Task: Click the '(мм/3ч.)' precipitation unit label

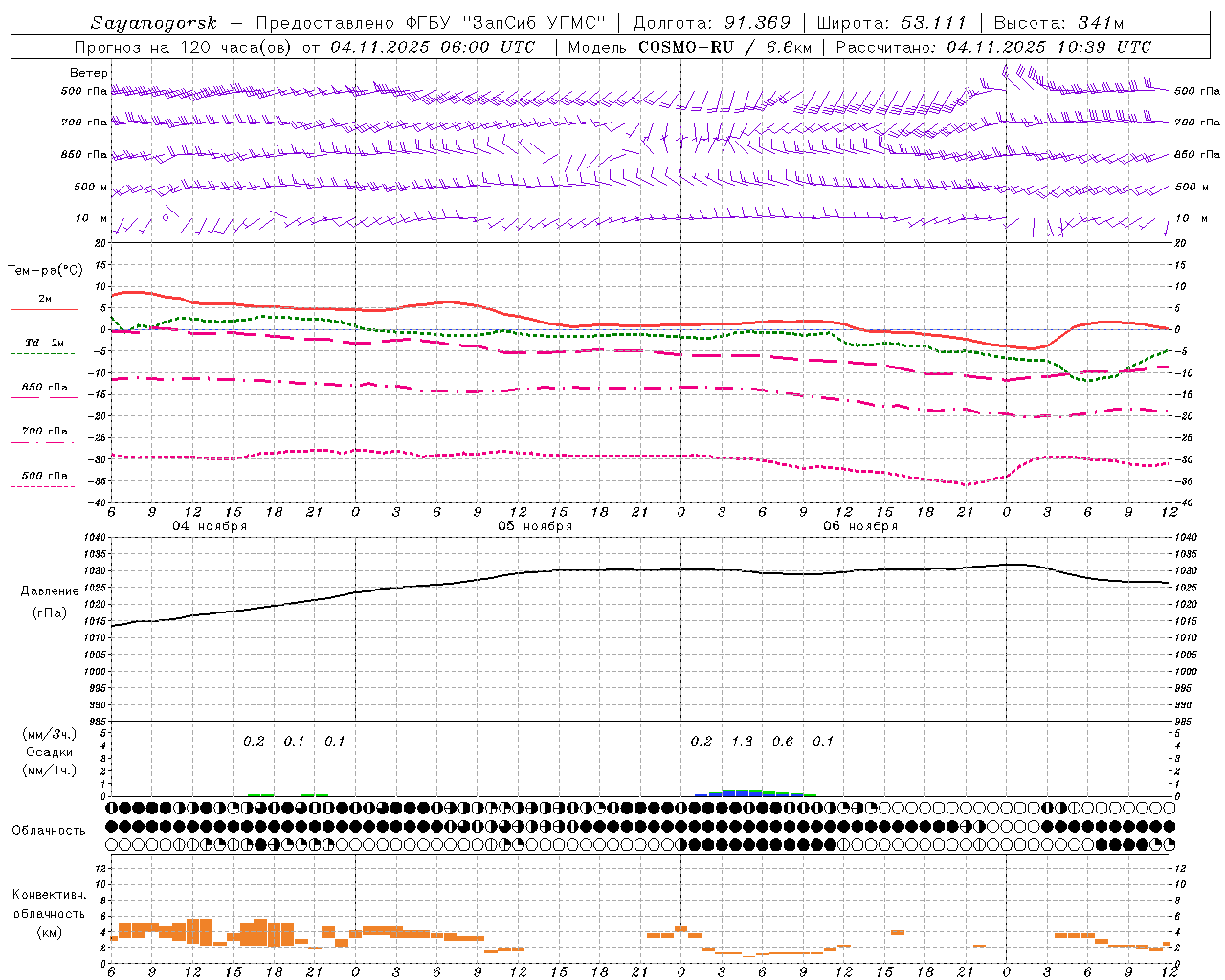Action: point(50,734)
